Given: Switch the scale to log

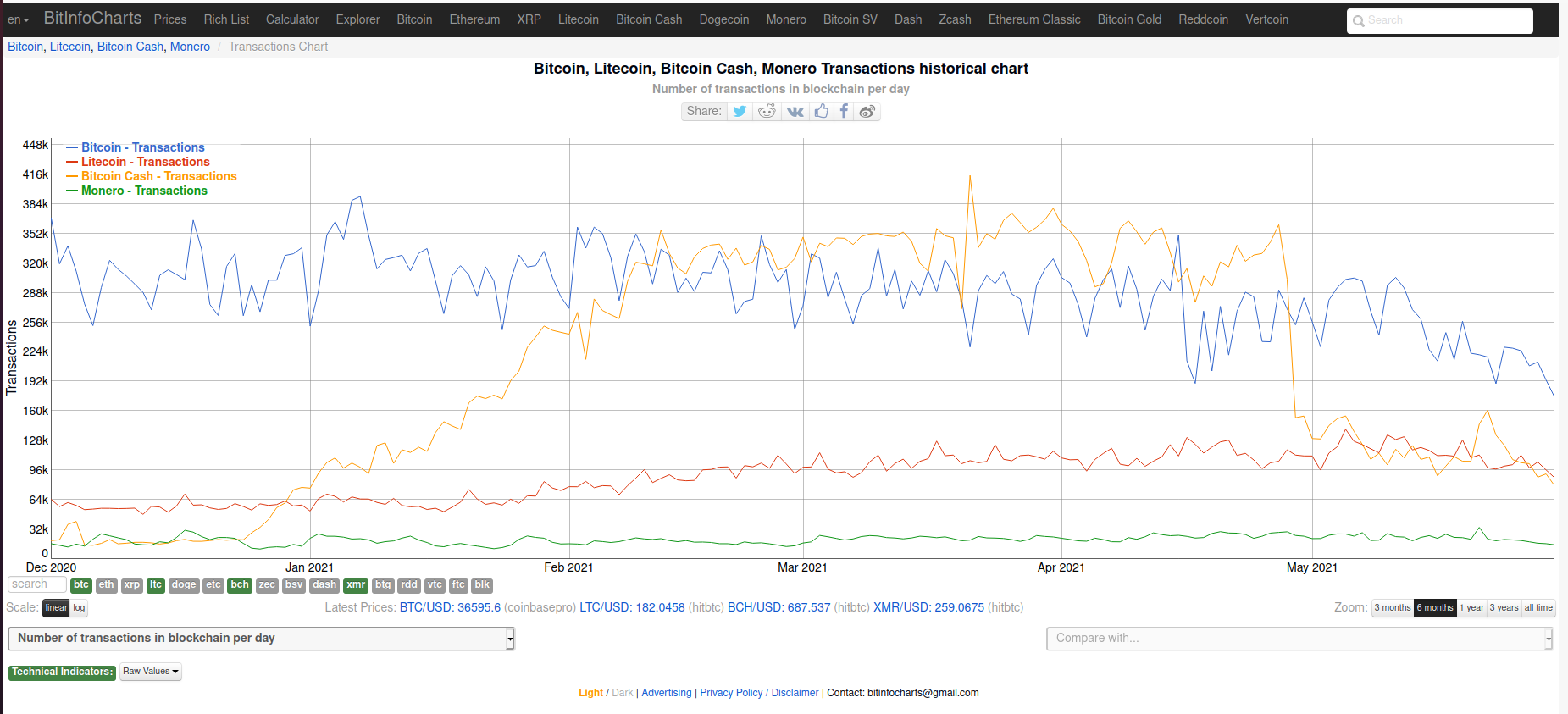Looking at the screenshot, I should click(x=79, y=608).
